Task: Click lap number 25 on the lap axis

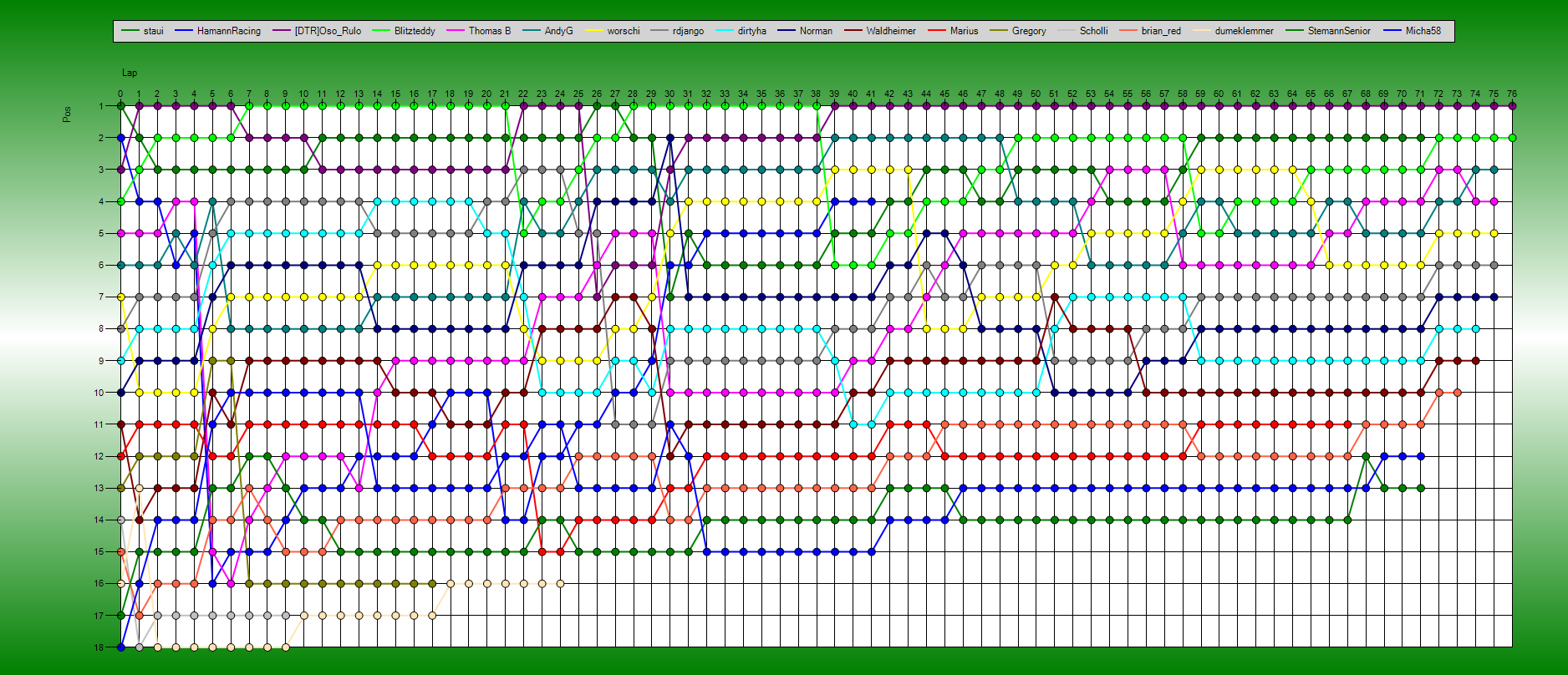Action: pos(578,94)
